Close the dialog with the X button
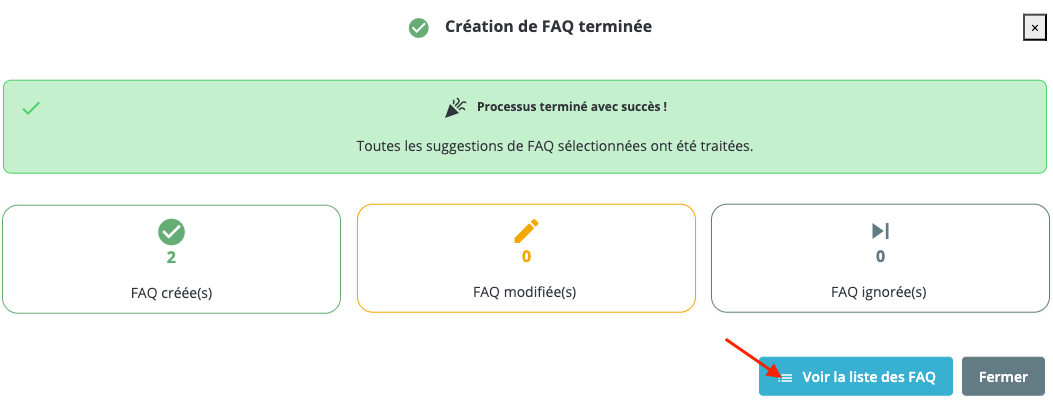This screenshot has height=410, width=1053. click(x=1035, y=28)
